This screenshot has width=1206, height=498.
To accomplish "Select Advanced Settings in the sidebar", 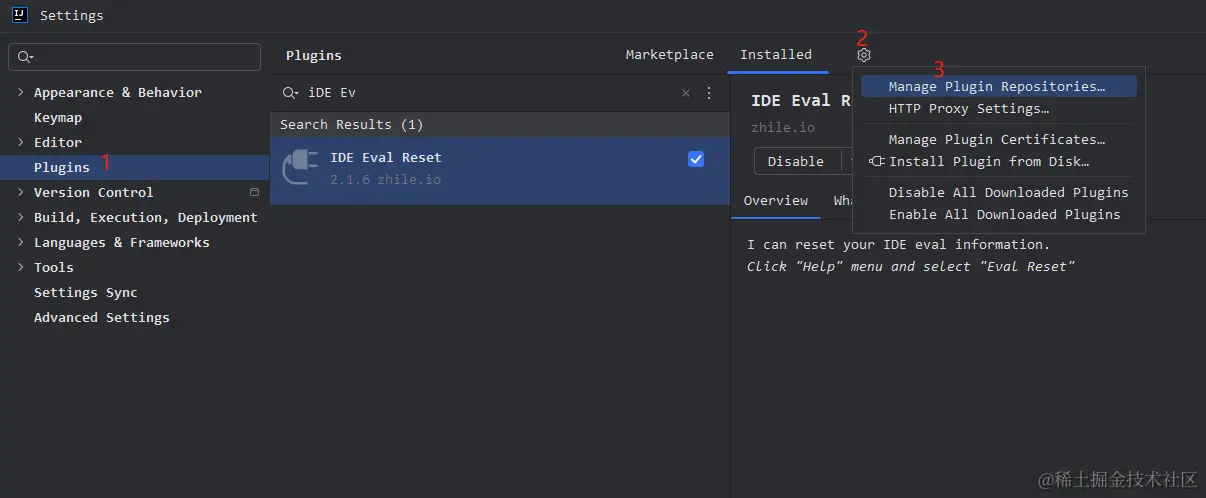I will point(101,317).
